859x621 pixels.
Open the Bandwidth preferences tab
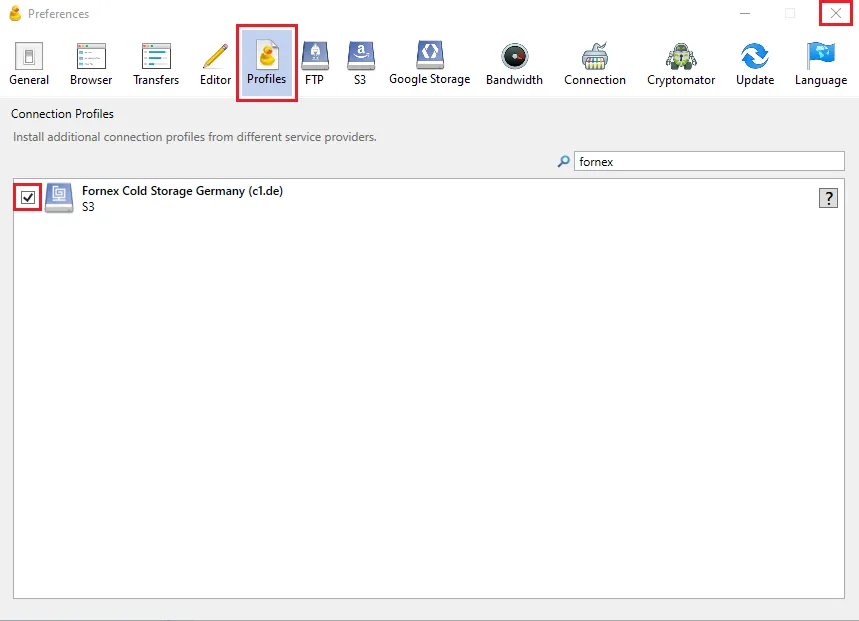[514, 64]
